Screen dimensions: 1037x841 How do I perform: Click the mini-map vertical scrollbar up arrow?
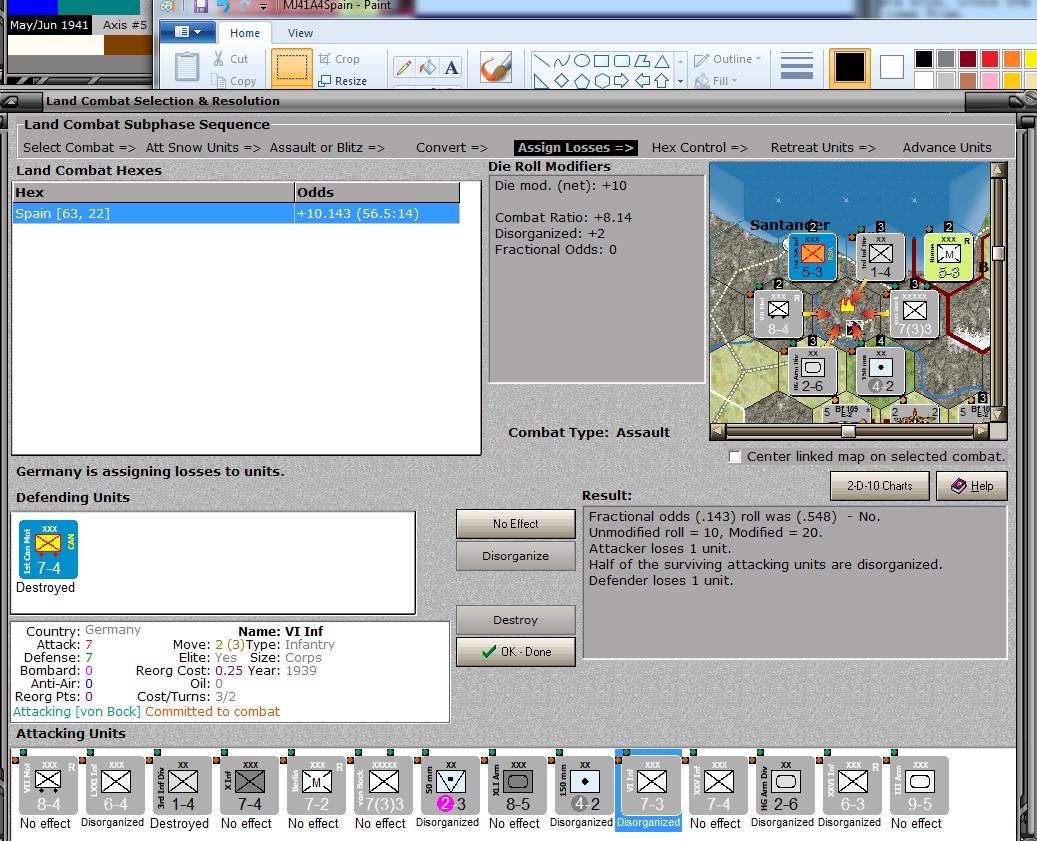[x=998, y=170]
